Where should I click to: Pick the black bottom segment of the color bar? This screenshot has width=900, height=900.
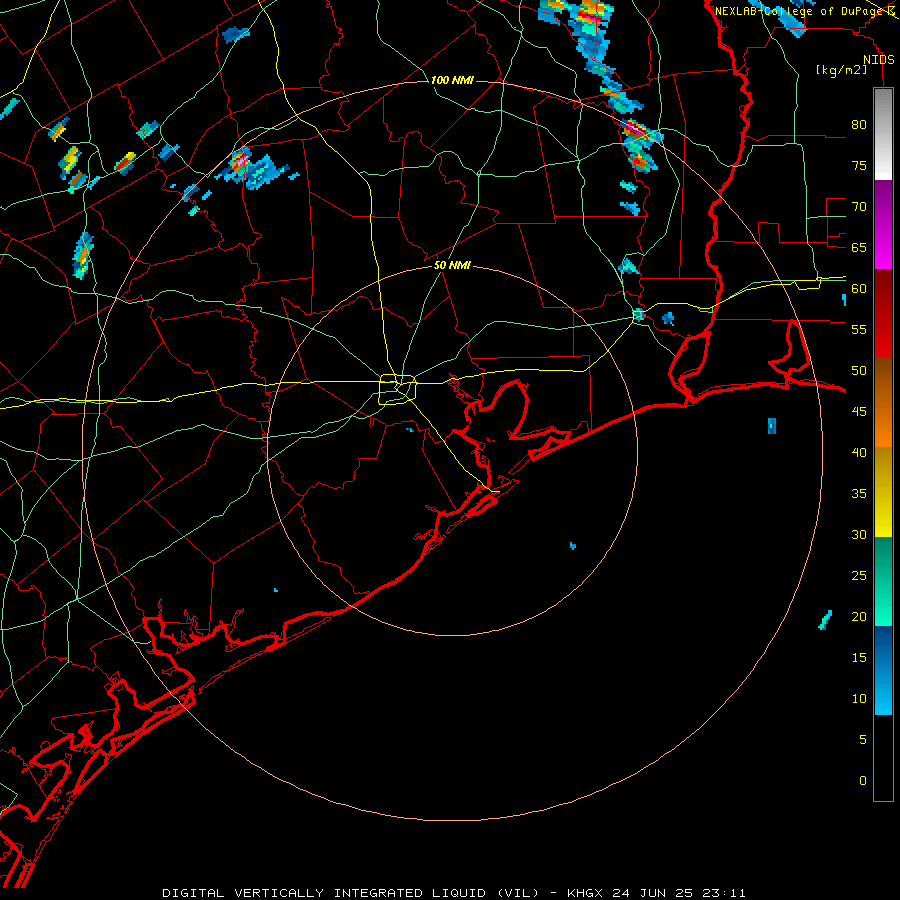(883, 758)
